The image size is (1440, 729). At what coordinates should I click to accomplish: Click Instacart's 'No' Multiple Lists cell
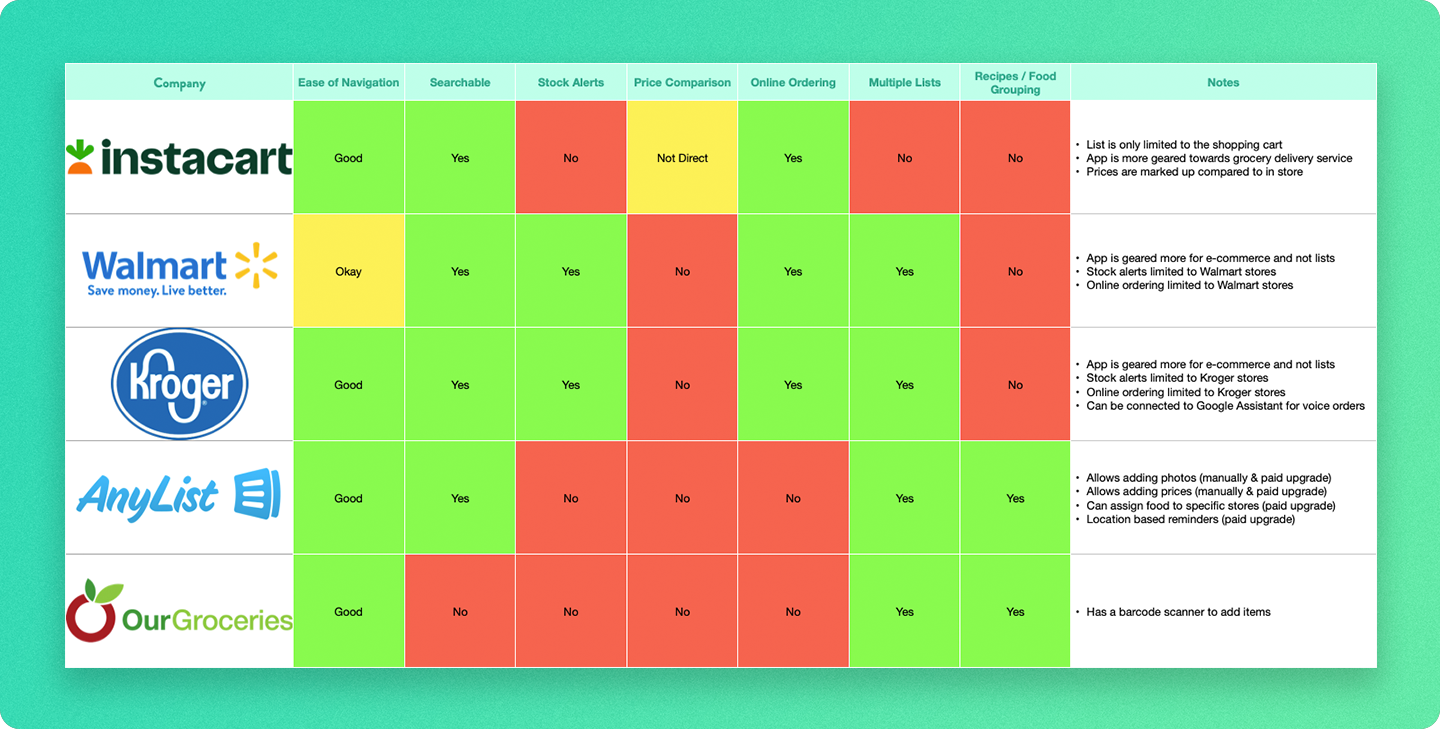tap(905, 158)
